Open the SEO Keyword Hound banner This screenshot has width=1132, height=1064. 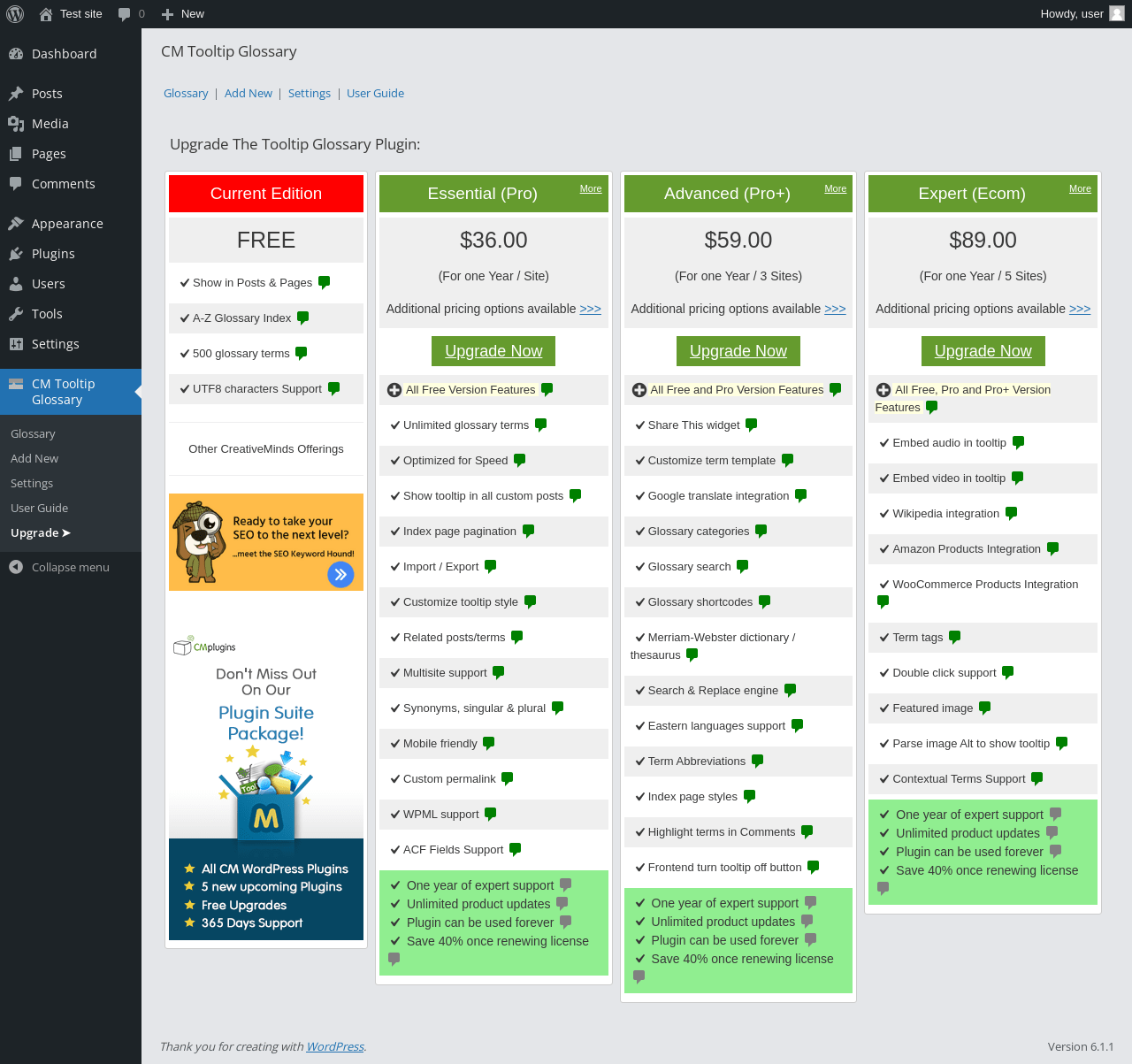(266, 542)
